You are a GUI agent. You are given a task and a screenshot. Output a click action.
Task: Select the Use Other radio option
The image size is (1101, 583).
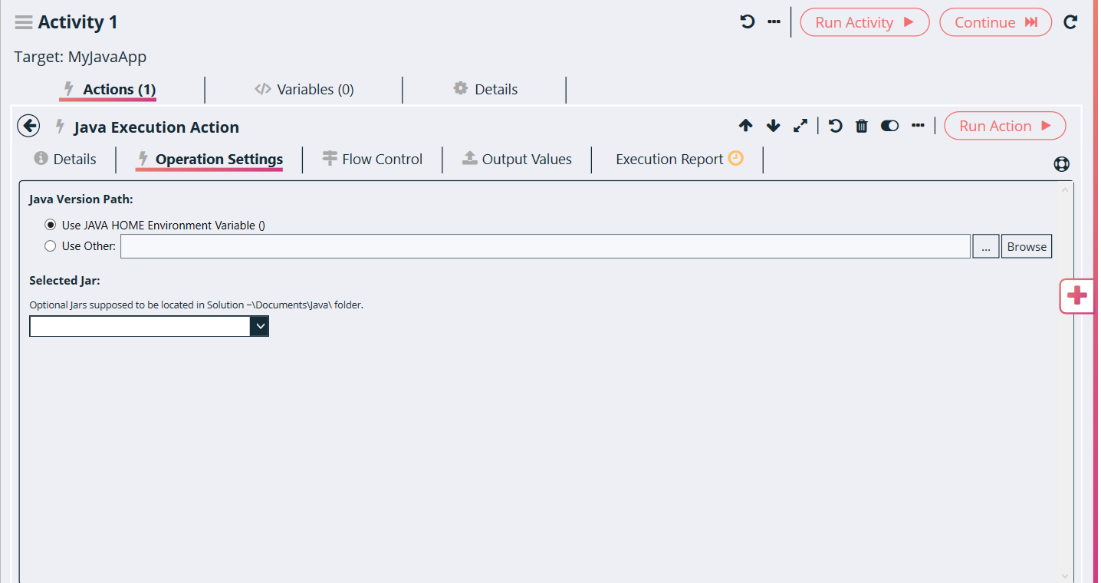(x=50, y=246)
